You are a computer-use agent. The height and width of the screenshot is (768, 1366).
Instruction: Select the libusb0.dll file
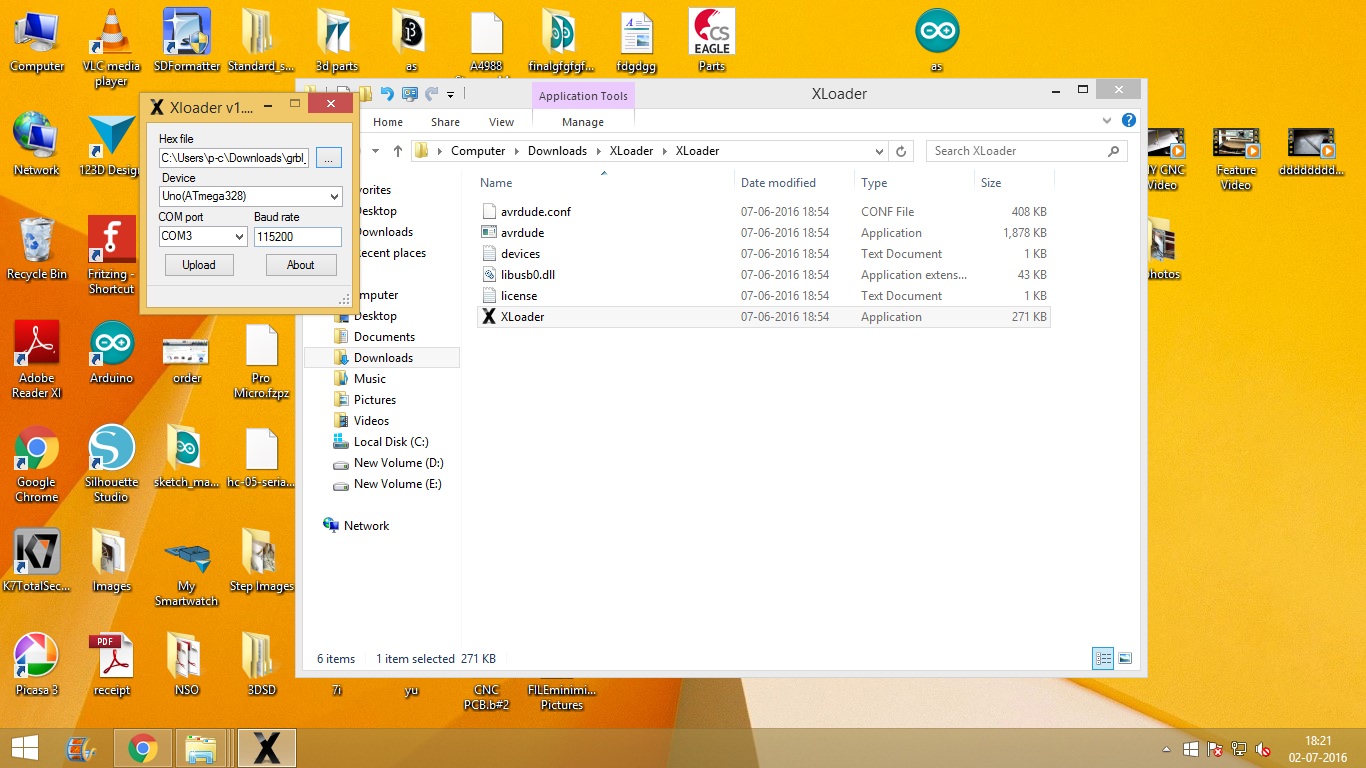click(x=764, y=275)
